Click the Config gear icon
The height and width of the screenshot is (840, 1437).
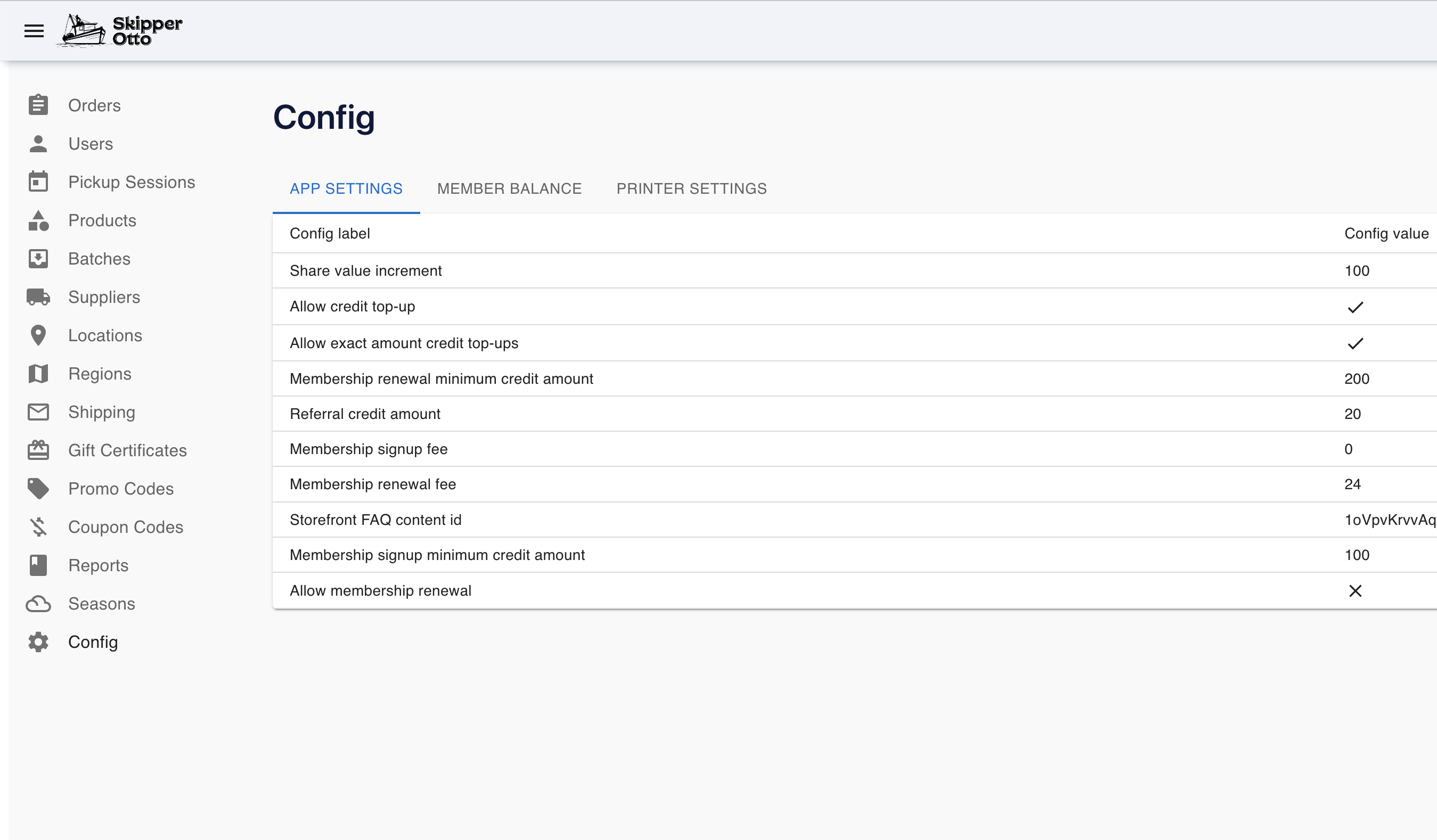click(x=38, y=641)
